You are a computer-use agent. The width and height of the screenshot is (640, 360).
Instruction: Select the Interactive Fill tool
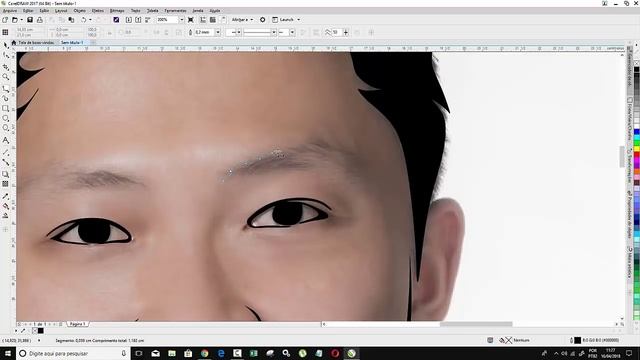6,207
